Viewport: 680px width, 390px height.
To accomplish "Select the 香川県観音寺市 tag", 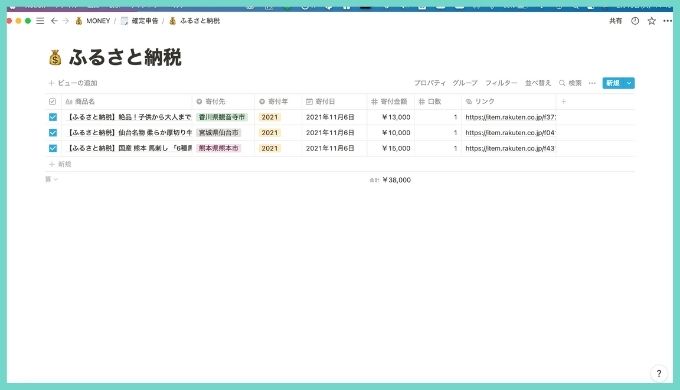I will pos(222,117).
